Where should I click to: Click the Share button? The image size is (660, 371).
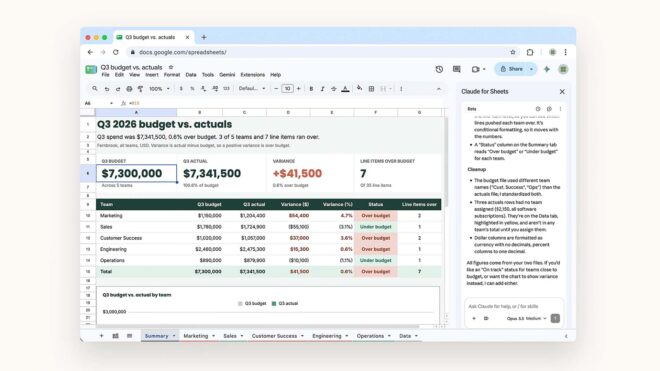511,69
